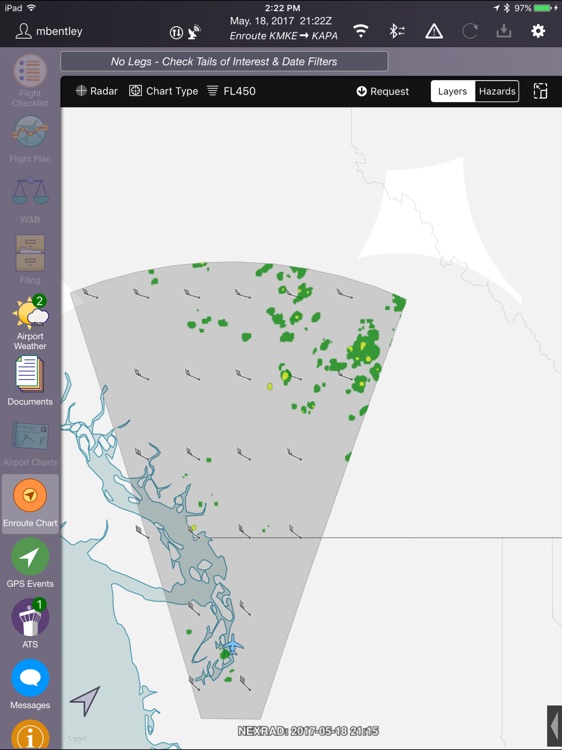This screenshot has height=750, width=562.
Task: Toggle the map fullscreen expand icon
Action: click(x=540, y=91)
